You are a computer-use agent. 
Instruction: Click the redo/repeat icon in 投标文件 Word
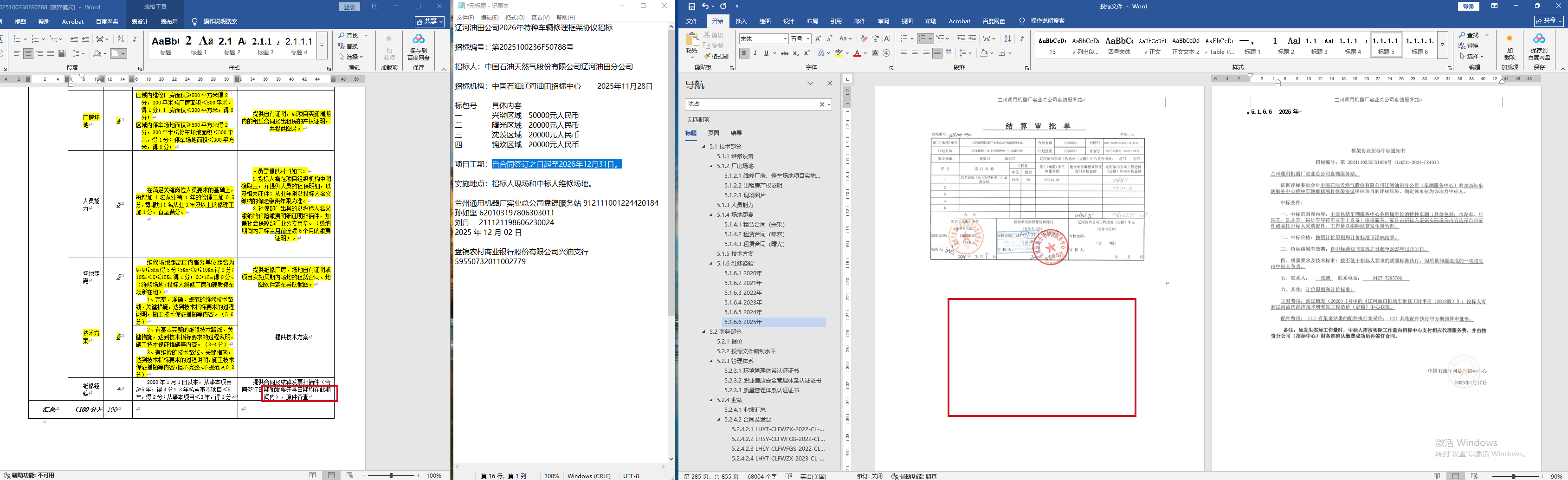point(723,6)
